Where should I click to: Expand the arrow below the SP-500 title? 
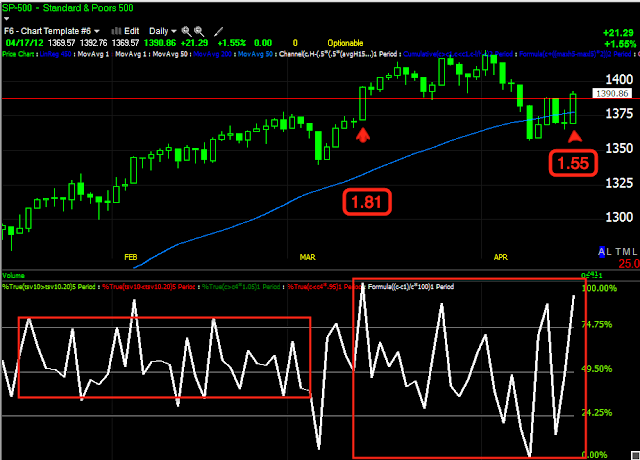6,19
